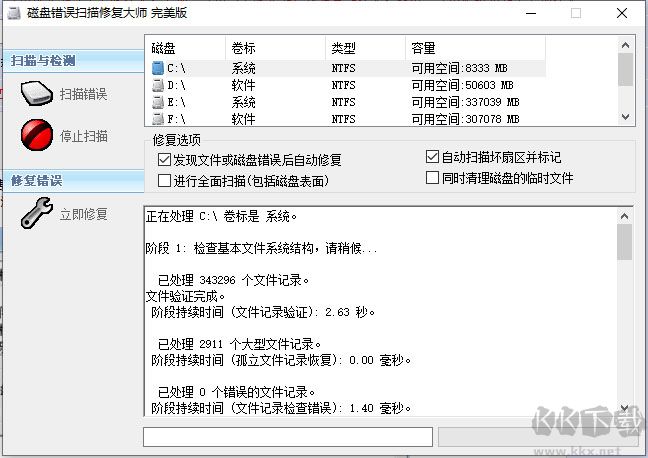Click log line 文件记录检查错误 1.40 毫秒
This screenshot has width=648, height=458.
[281, 408]
